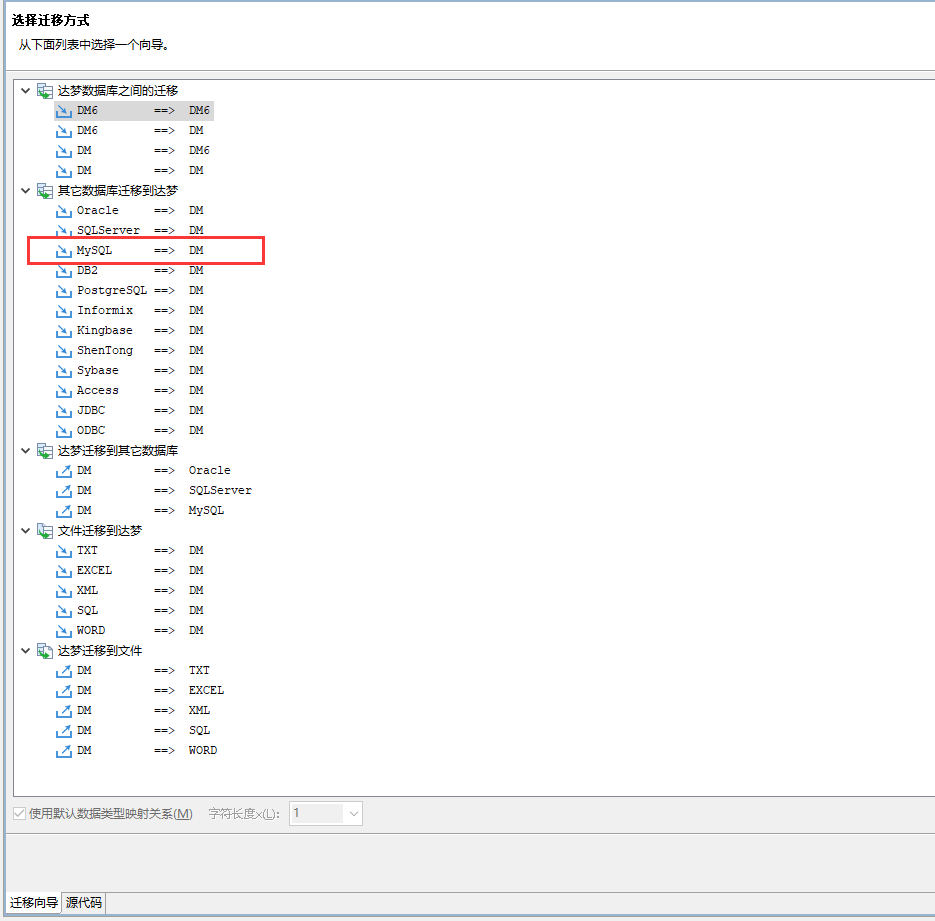Image resolution: width=935 pixels, height=921 pixels.
Task: Collapse the 达梦数据库之间的迁移 group
Action: [x=26, y=90]
